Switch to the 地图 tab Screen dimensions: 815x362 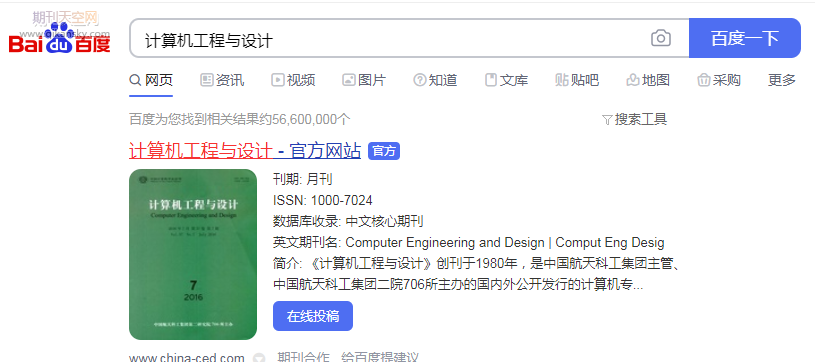tap(648, 80)
